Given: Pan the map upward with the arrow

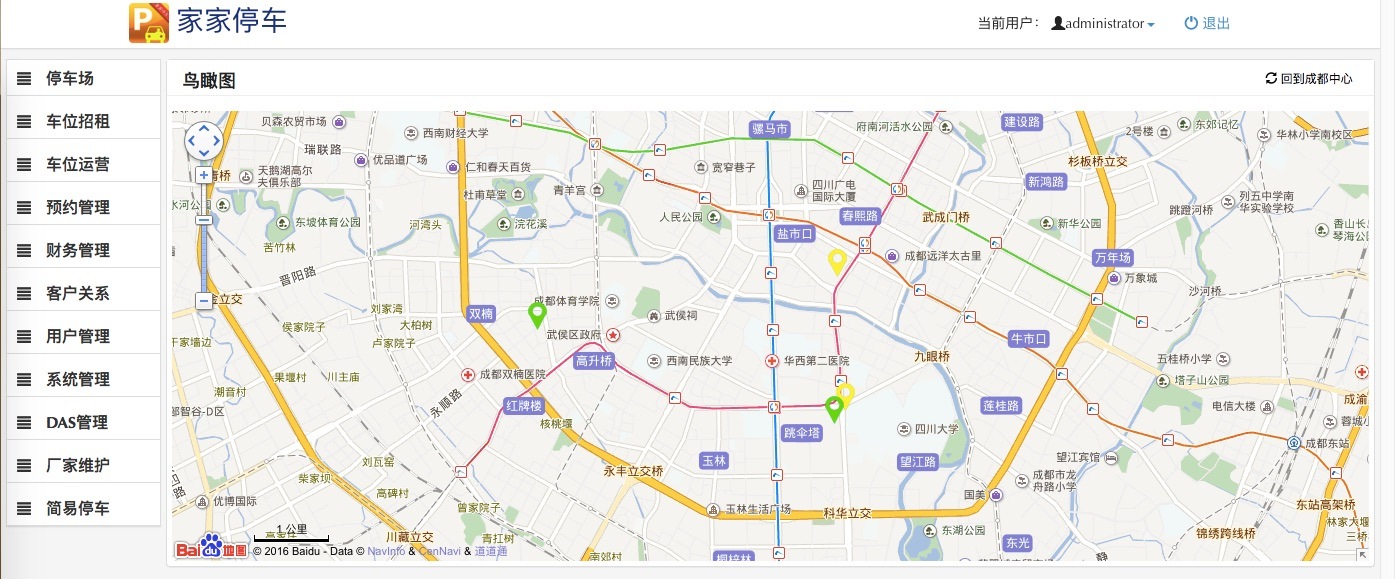Looking at the screenshot, I should coord(204,129).
